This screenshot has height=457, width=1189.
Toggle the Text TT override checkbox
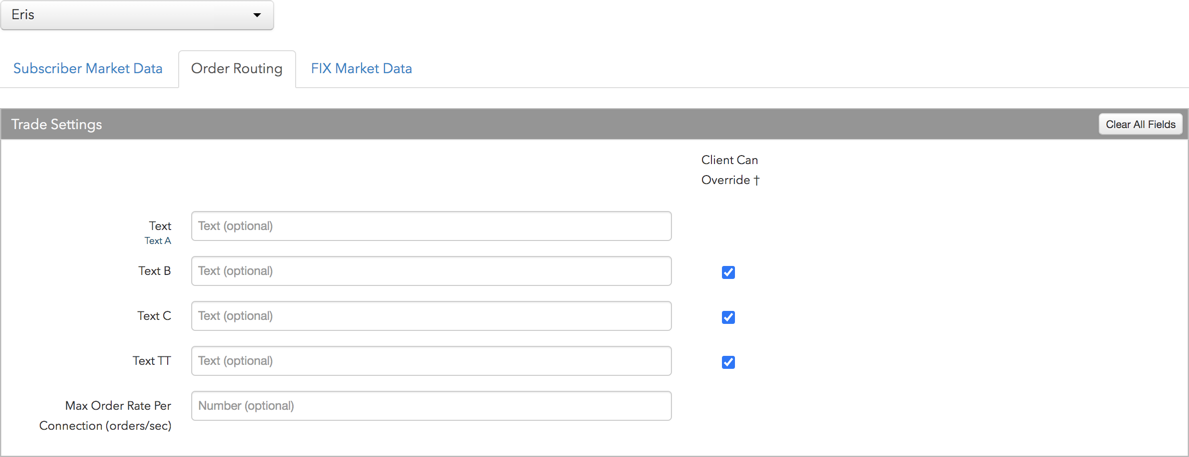pos(728,362)
